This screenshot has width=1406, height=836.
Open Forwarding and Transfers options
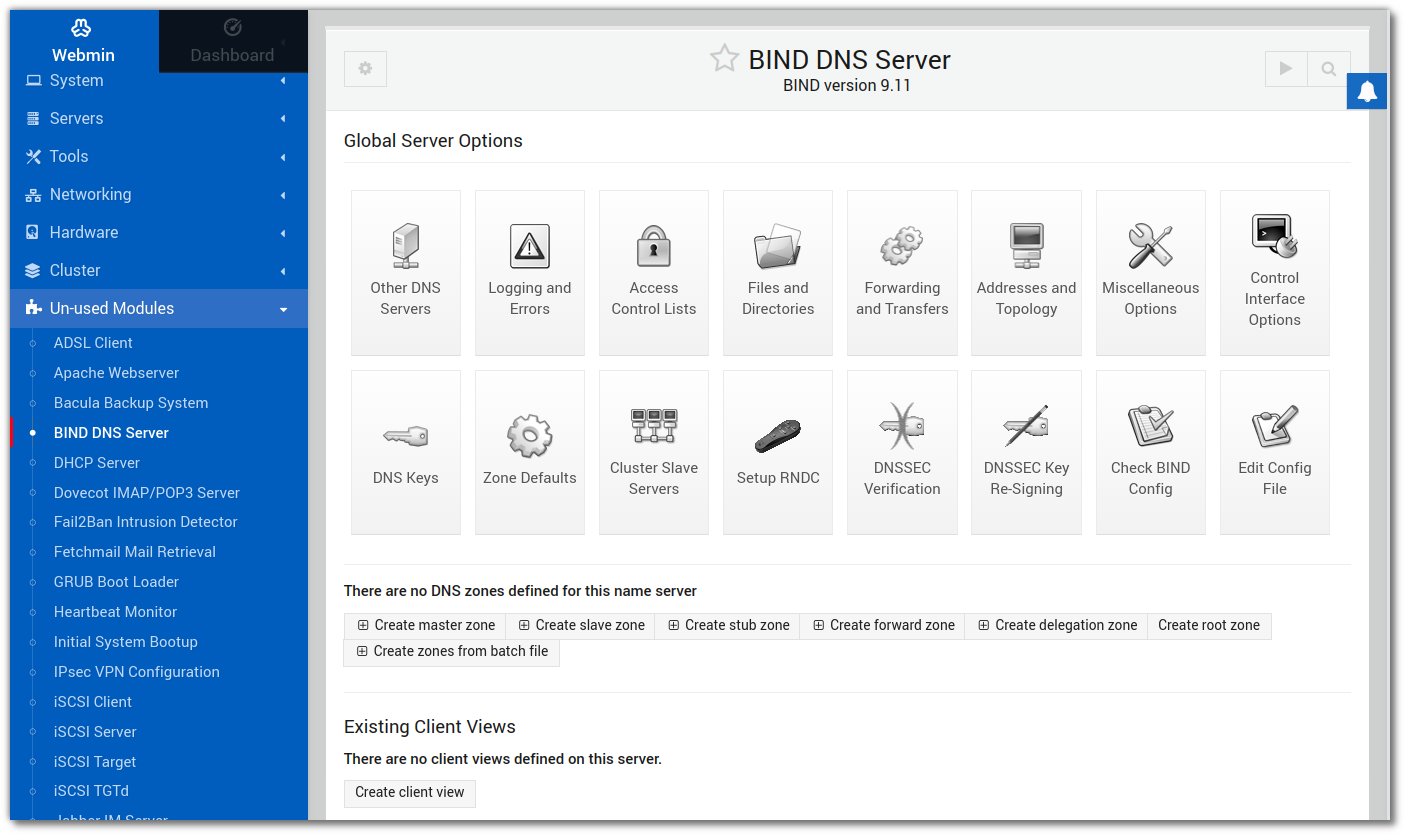pyautogui.click(x=902, y=272)
